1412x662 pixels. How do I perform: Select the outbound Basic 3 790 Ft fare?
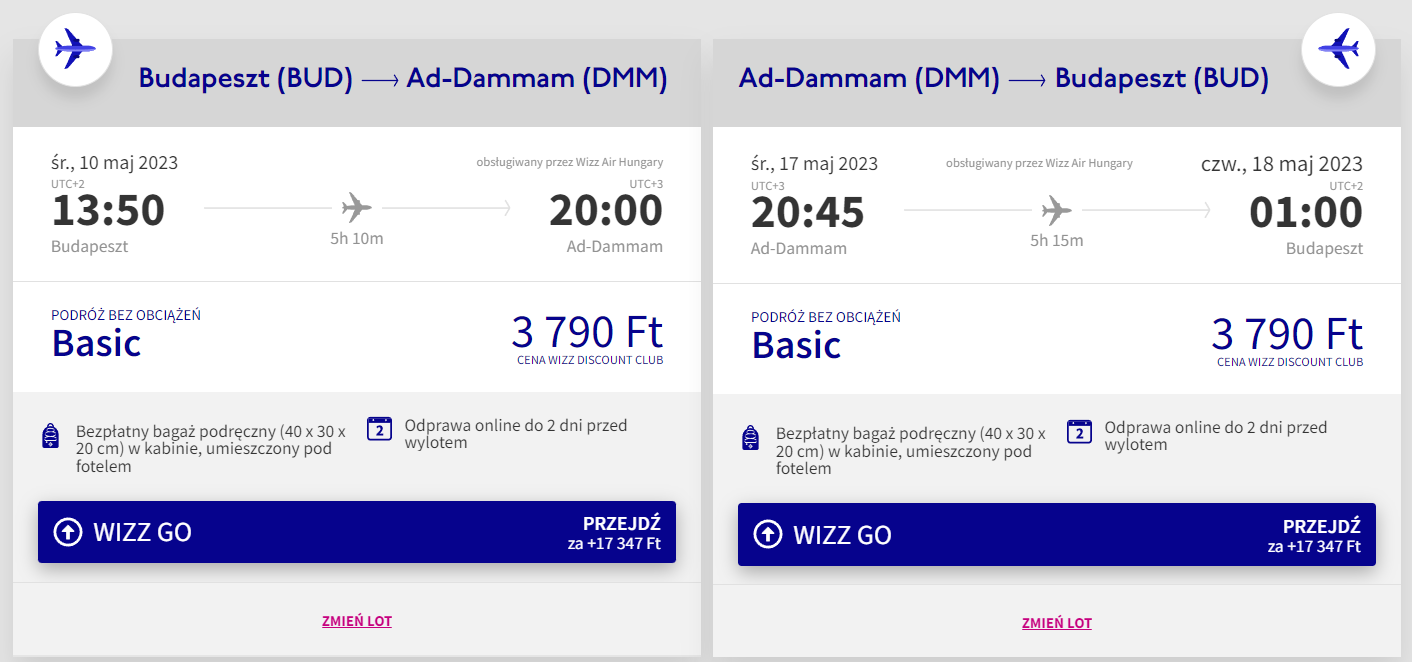point(357,337)
